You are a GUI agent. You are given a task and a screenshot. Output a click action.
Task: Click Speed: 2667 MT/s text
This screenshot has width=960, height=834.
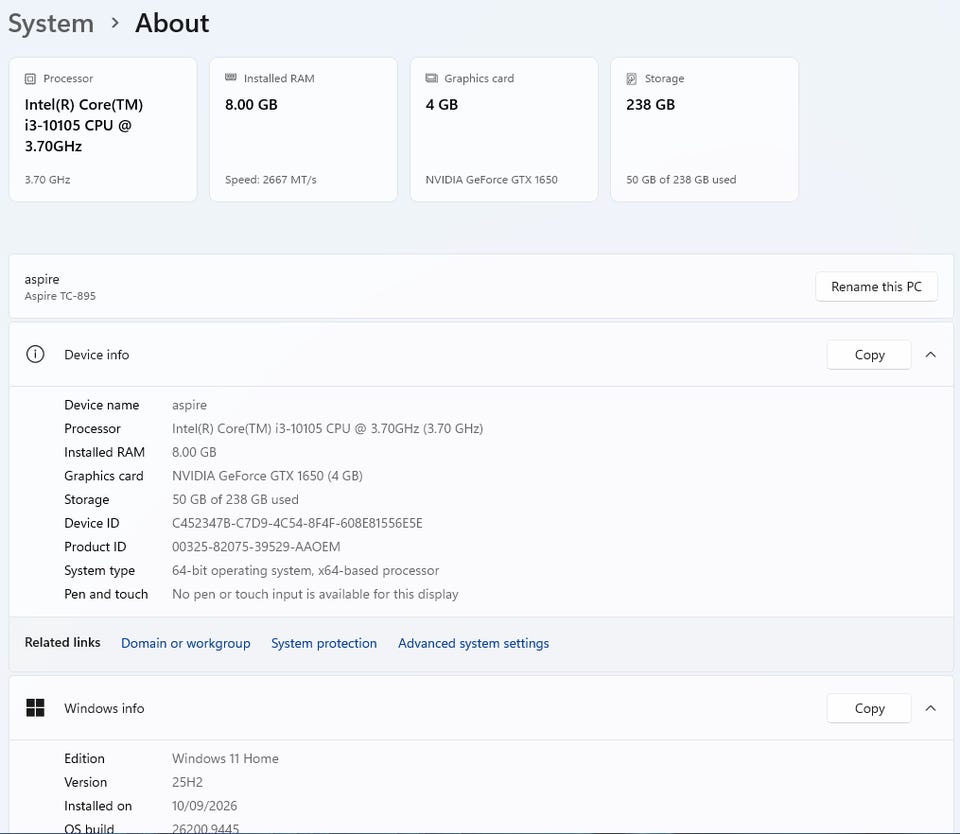tap(271, 179)
